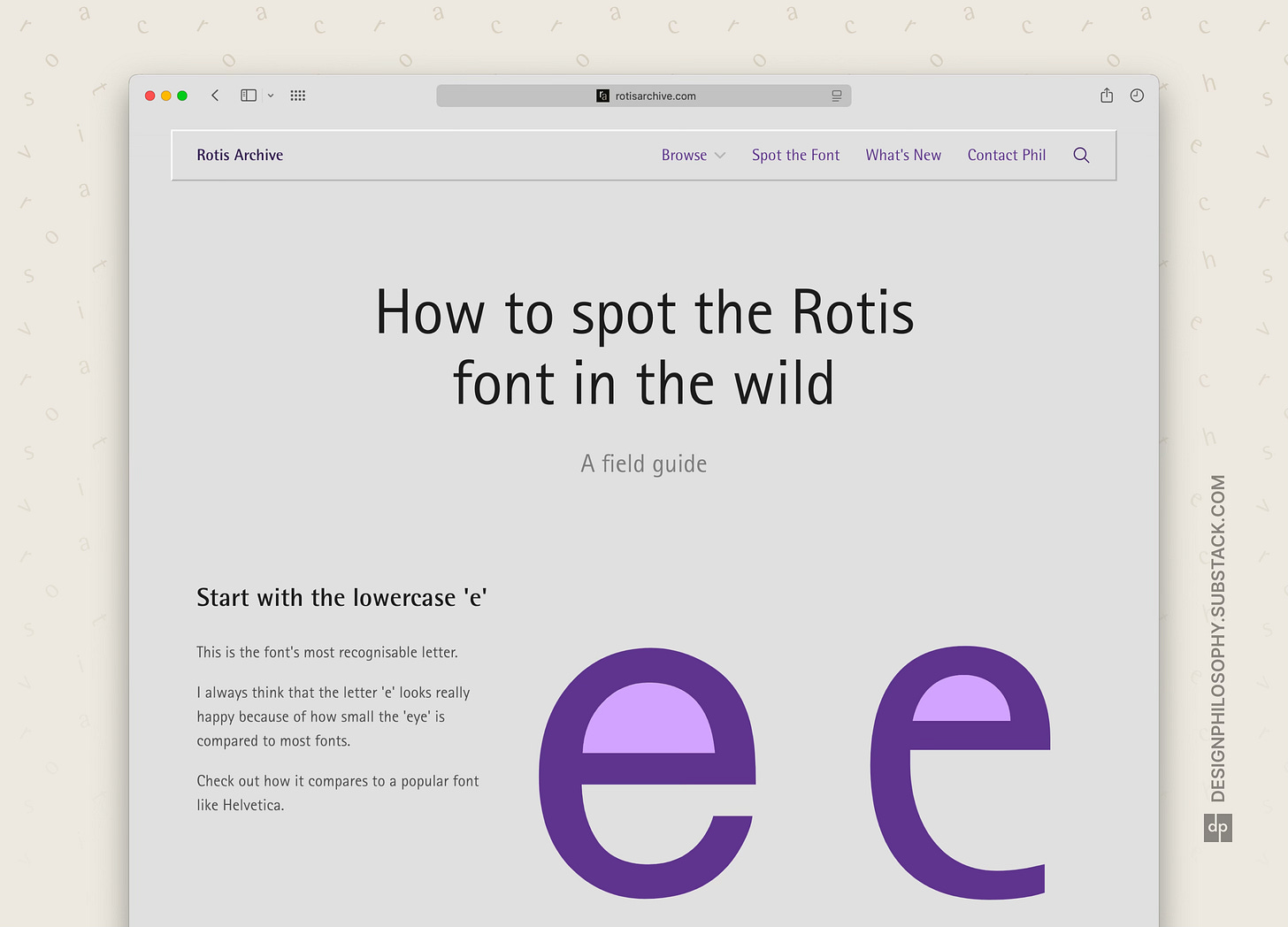The image size is (1288, 927).
Task: Go back with the Safari back arrow
Action: [215, 96]
